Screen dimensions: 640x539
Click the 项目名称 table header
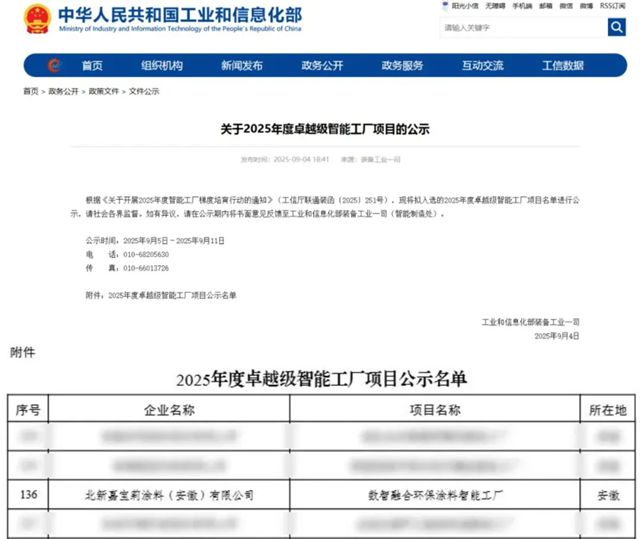pos(435,410)
